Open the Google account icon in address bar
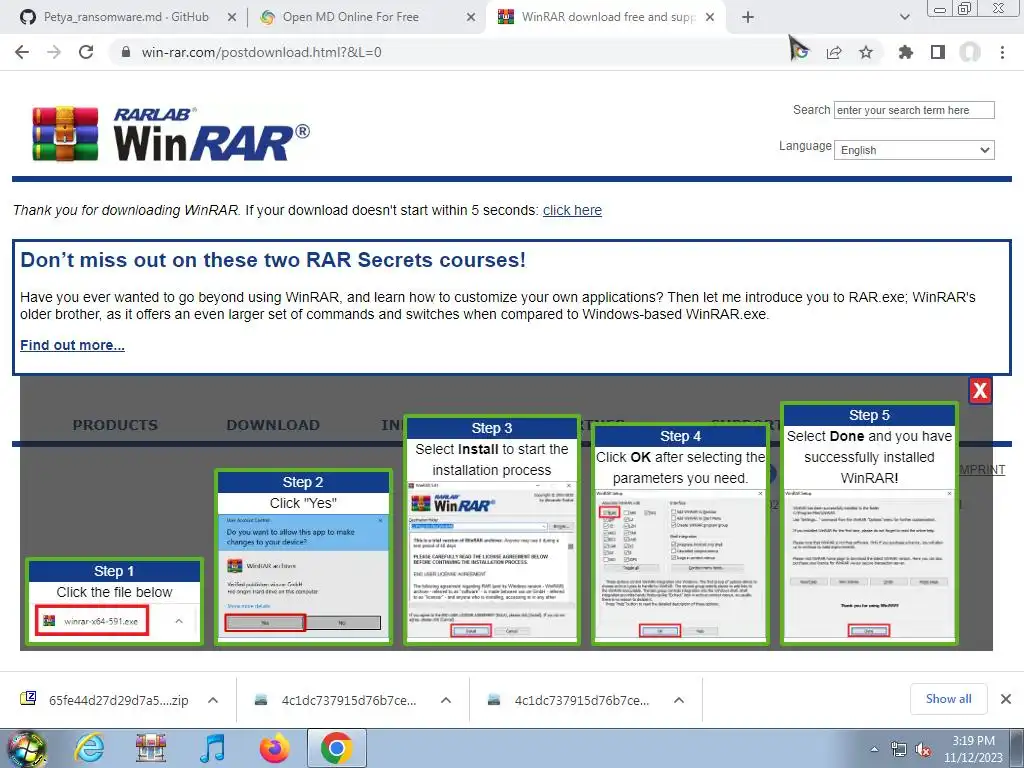 [800, 52]
